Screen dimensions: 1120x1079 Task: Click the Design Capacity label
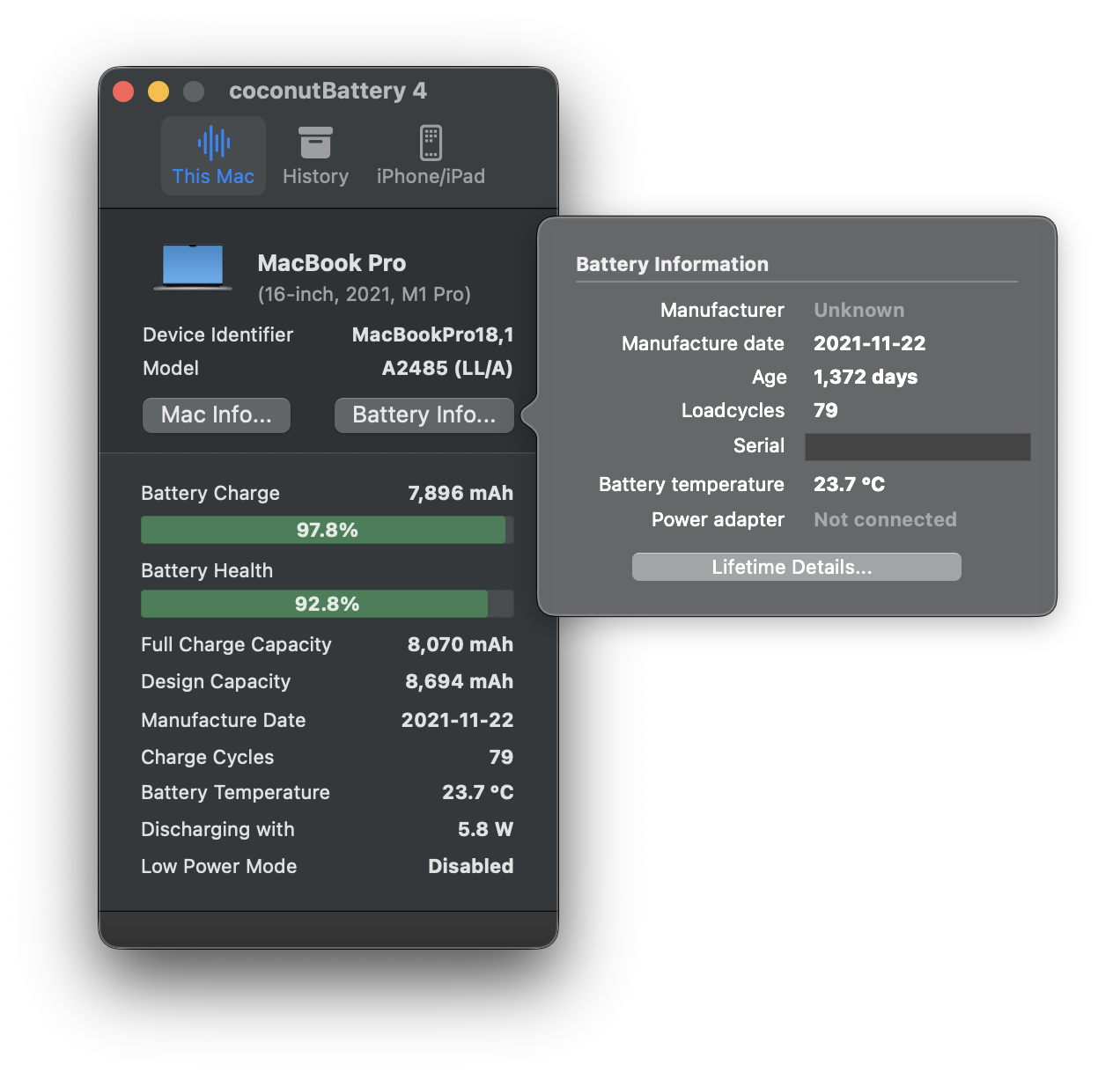click(x=216, y=681)
